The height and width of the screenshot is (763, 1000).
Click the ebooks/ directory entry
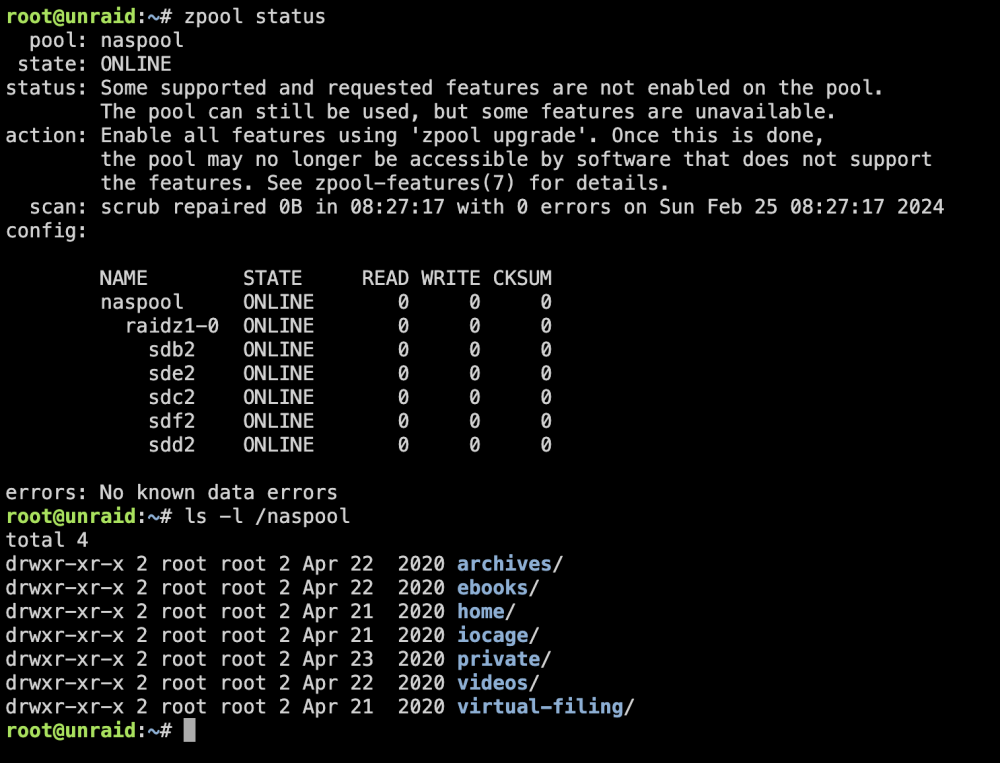pyautogui.click(x=497, y=588)
